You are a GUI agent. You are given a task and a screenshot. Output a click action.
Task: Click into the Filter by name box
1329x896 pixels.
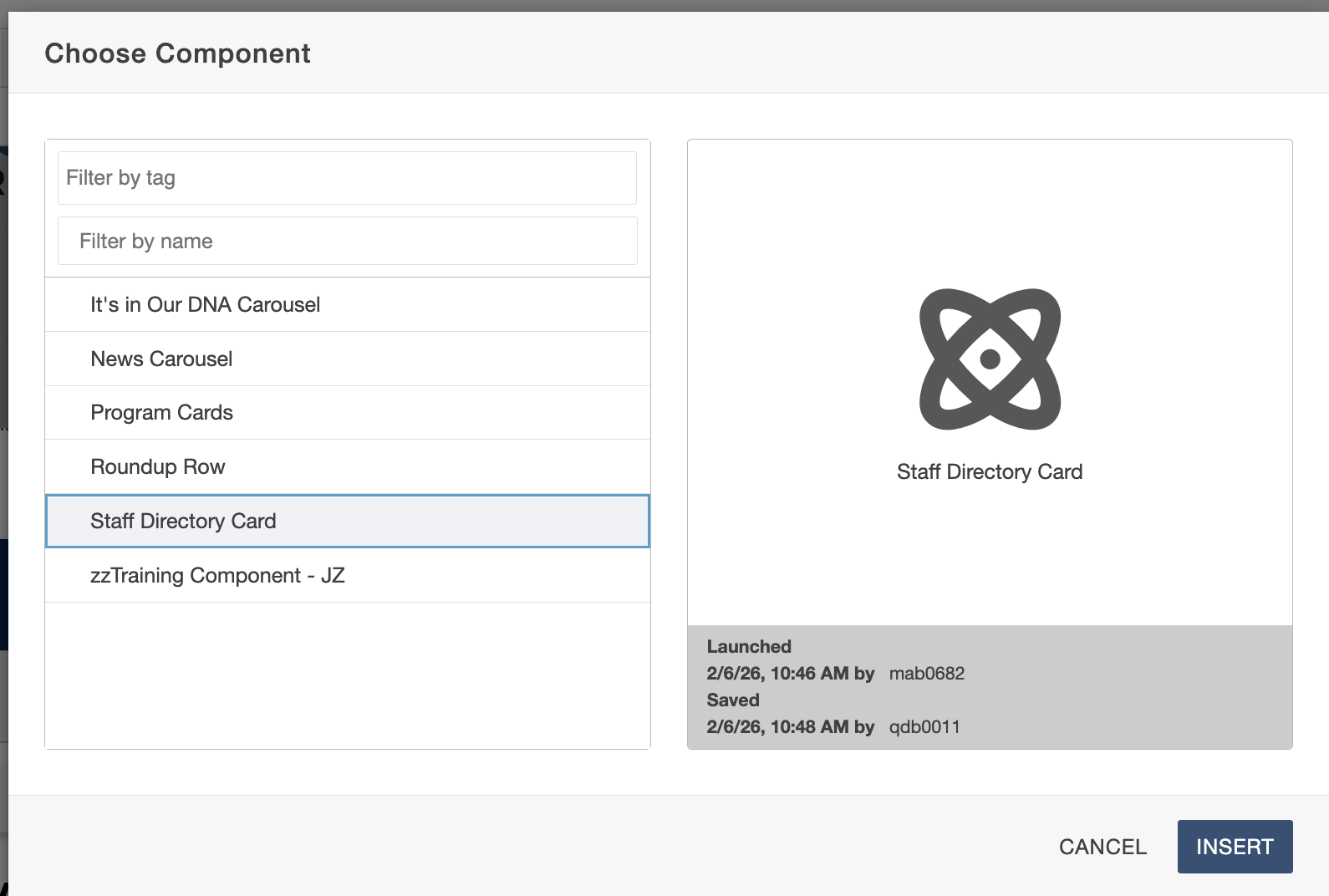(x=347, y=242)
